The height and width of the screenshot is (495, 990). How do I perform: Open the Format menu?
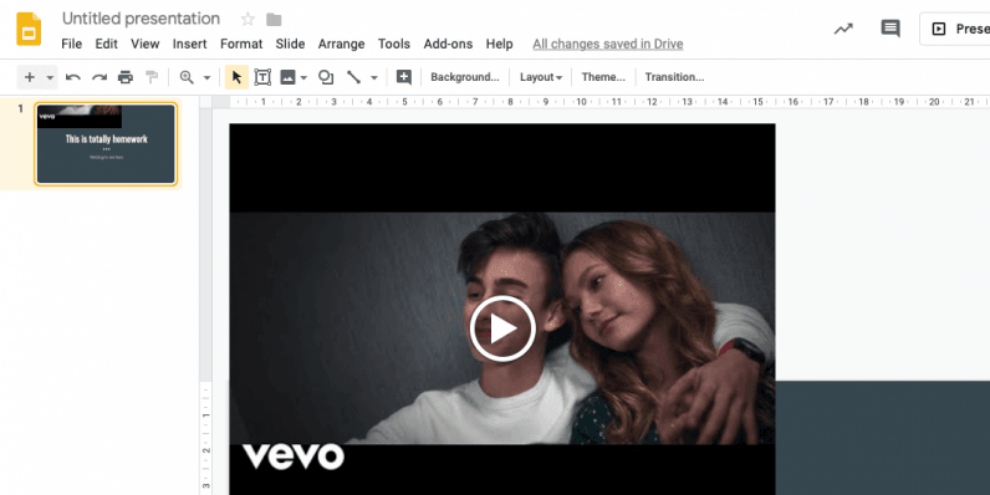click(x=241, y=44)
